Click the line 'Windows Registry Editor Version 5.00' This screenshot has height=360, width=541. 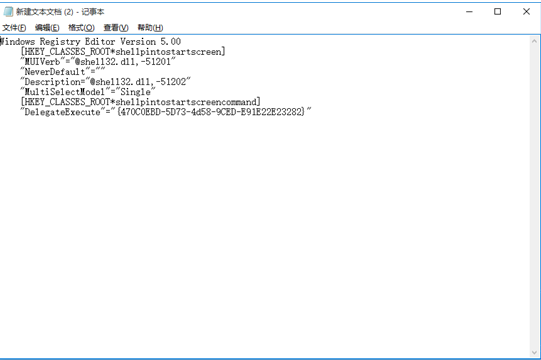(90, 42)
